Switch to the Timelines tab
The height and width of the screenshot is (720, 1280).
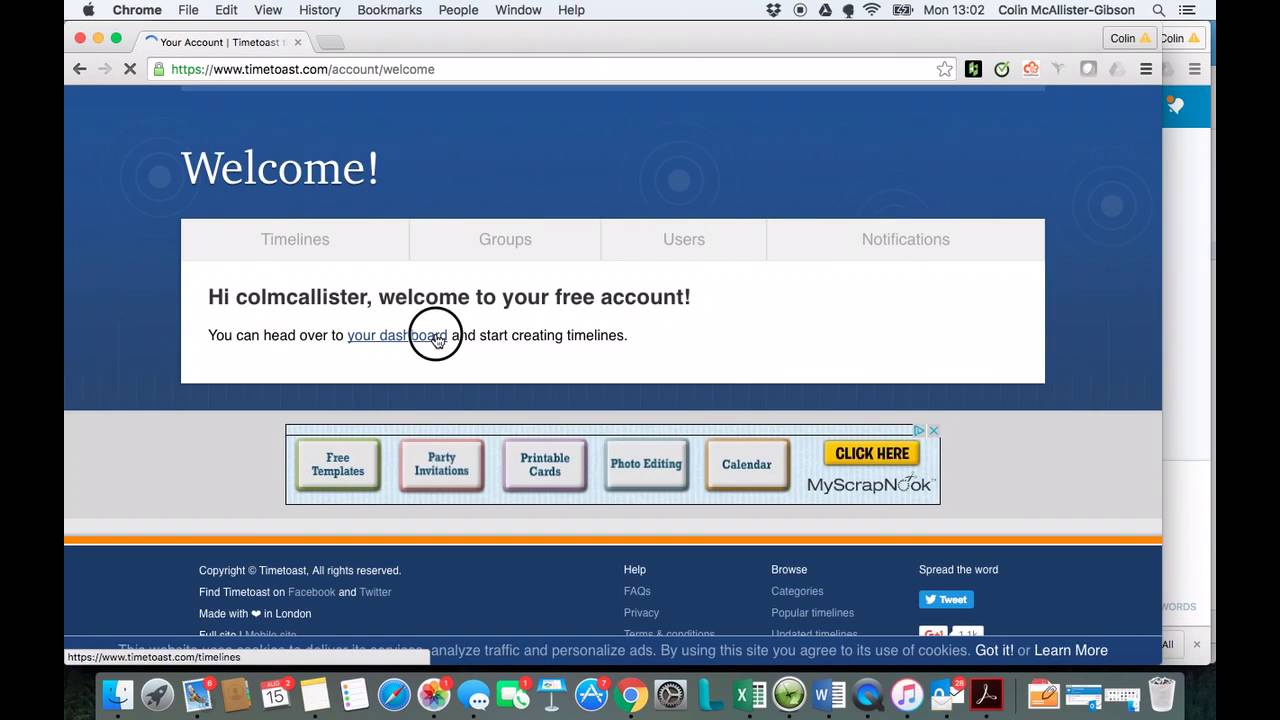295,240
